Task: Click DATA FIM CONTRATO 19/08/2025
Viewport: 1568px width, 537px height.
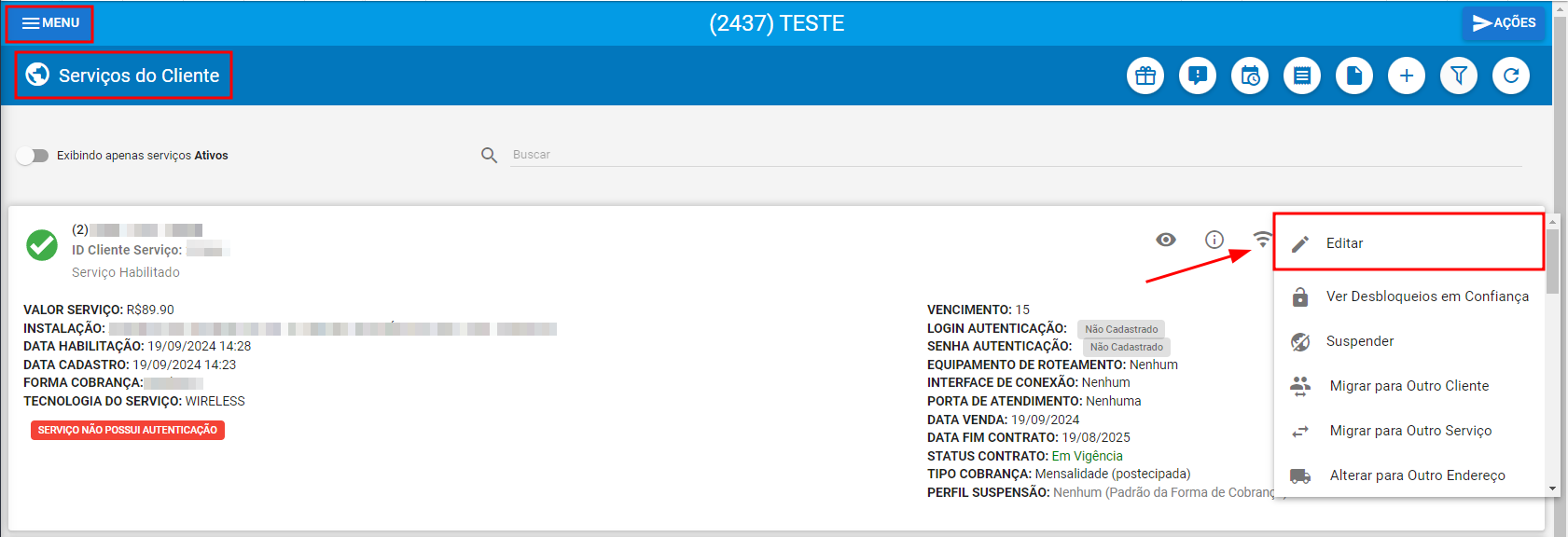Action: coord(1029,437)
